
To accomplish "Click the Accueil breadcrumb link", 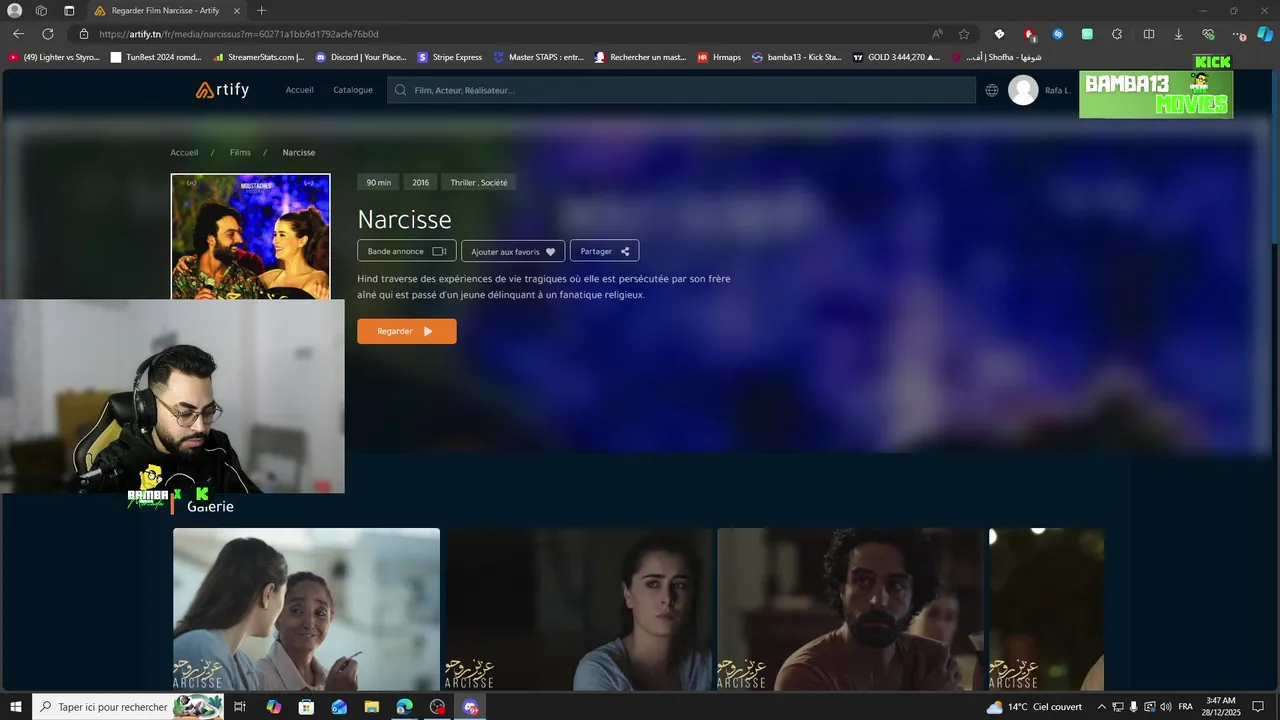I will pos(184,152).
